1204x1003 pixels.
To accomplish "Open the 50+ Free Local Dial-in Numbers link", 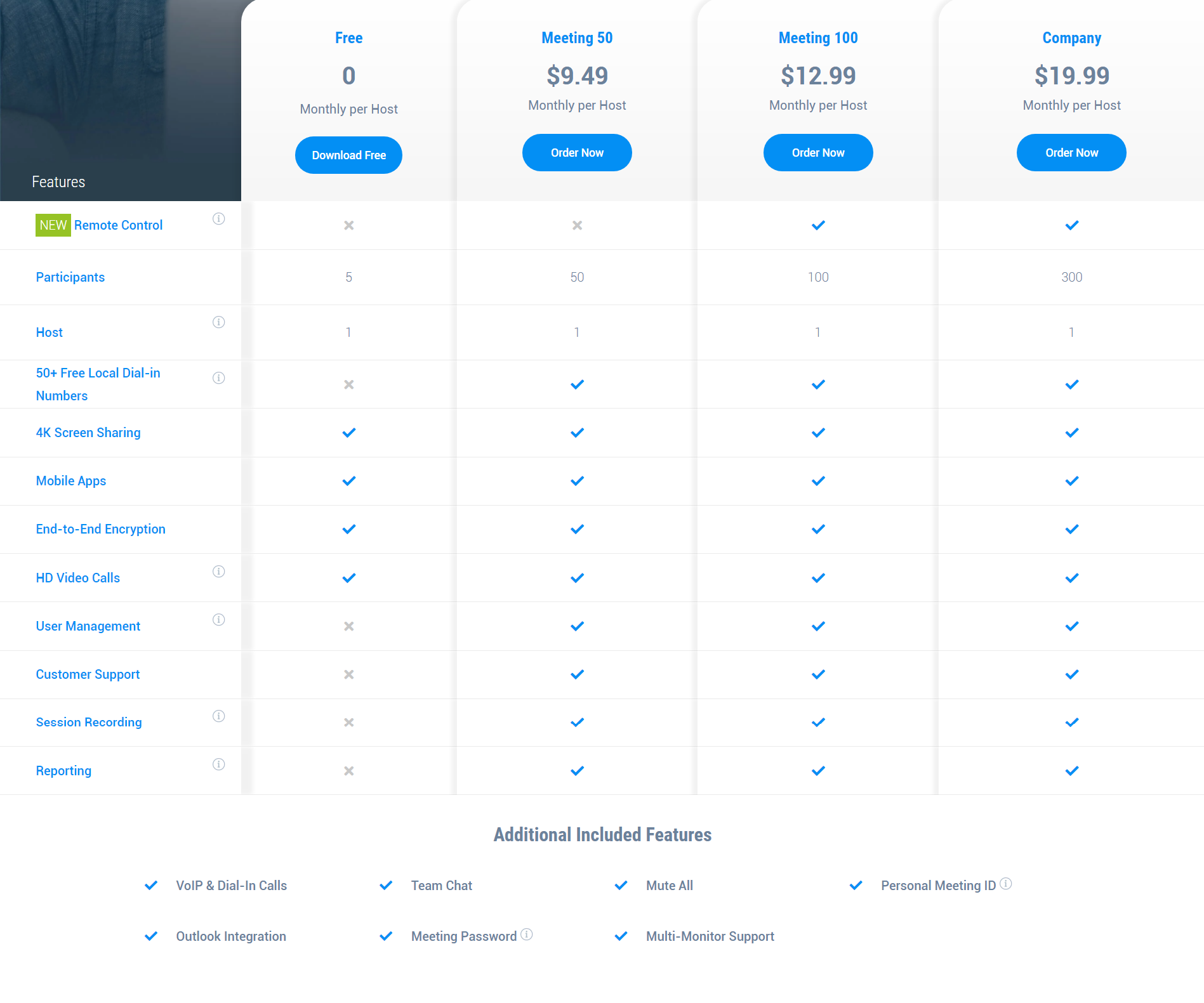I will (x=98, y=384).
